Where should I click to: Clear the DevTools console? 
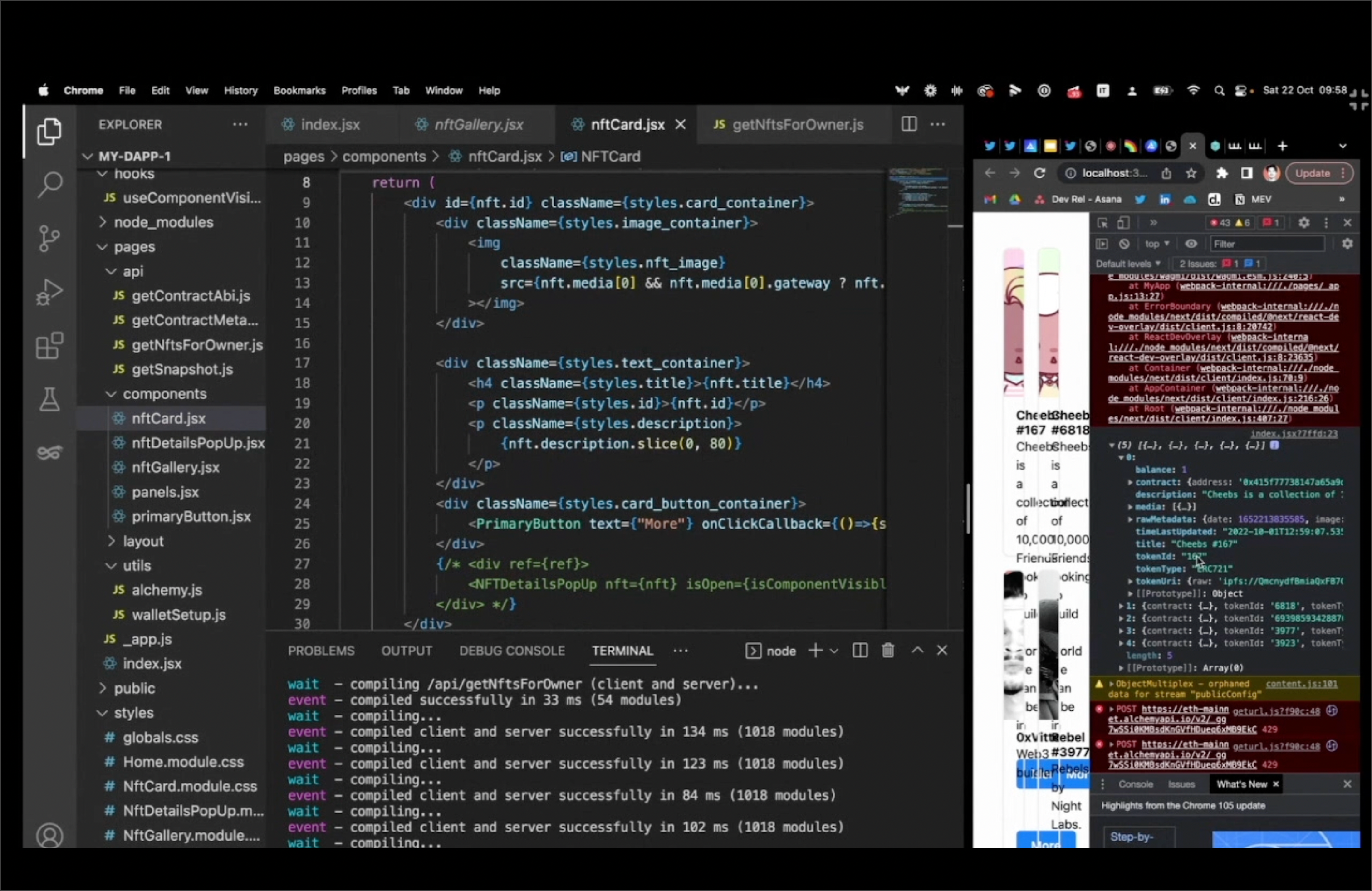pyautogui.click(x=1124, y=244)
